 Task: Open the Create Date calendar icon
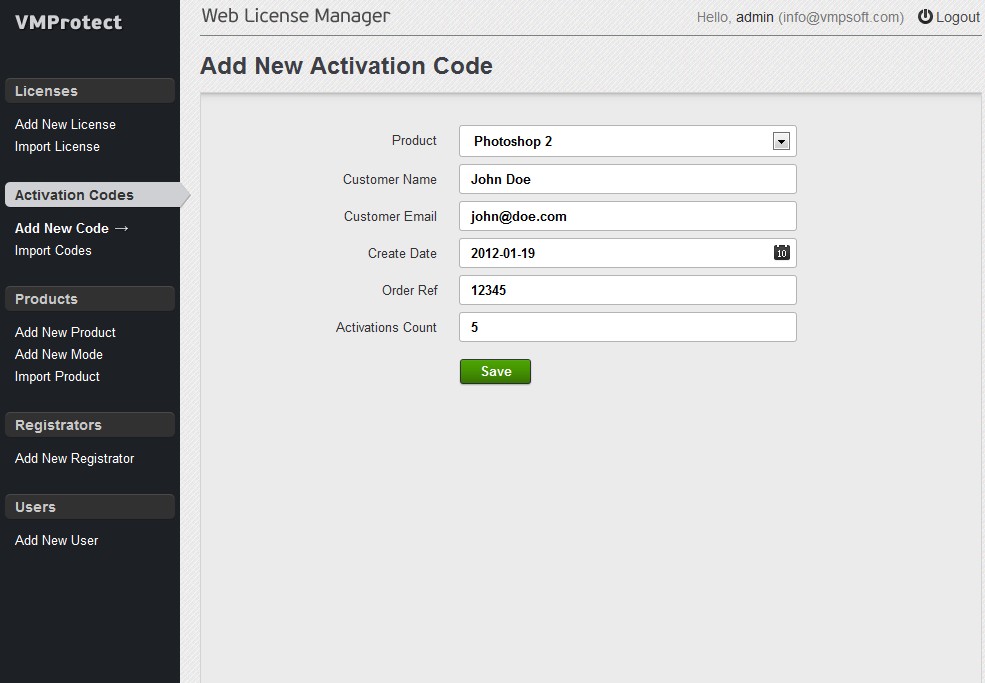click(781, 253)
